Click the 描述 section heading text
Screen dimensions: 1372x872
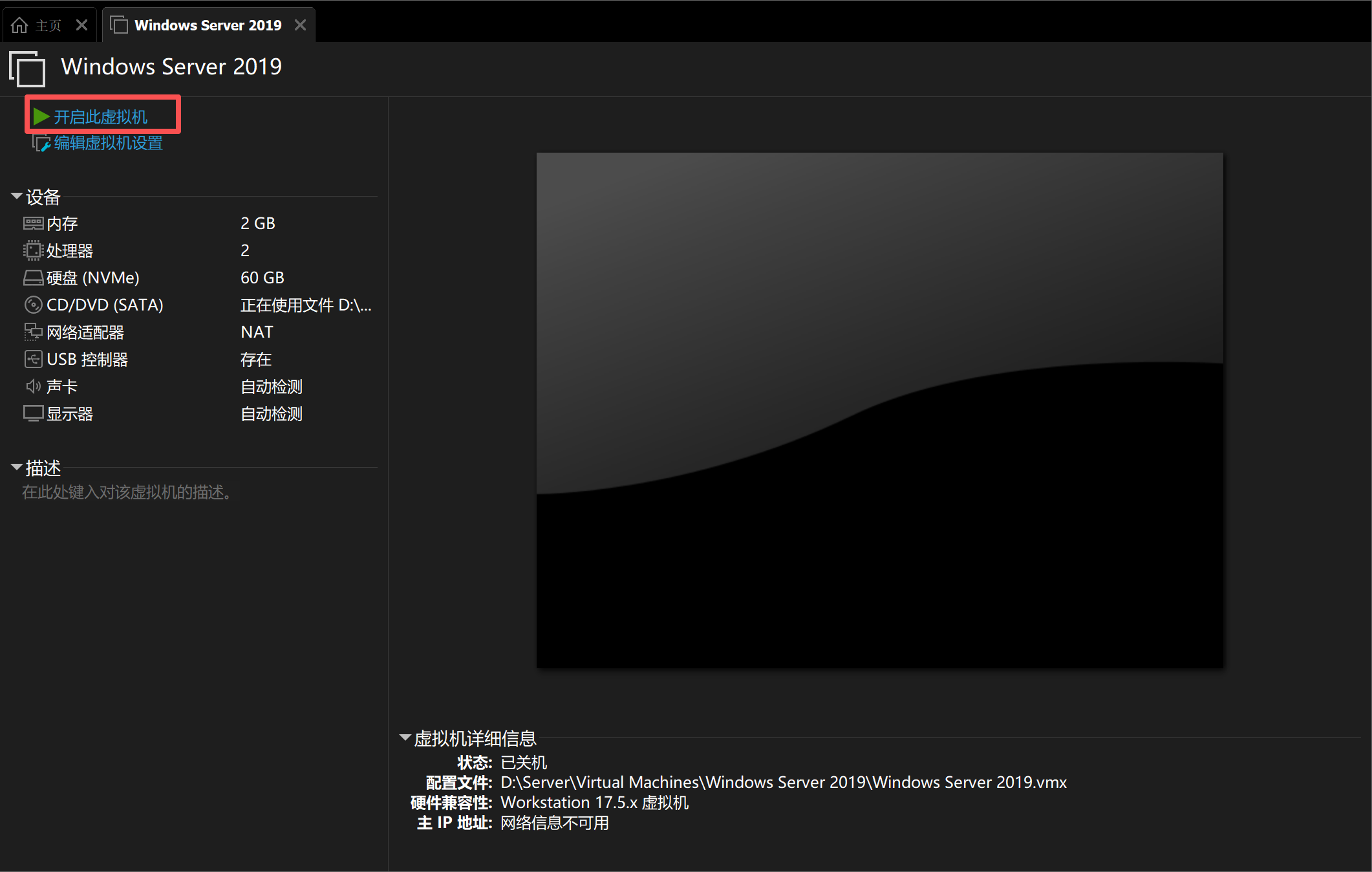(x=43, y=468)
